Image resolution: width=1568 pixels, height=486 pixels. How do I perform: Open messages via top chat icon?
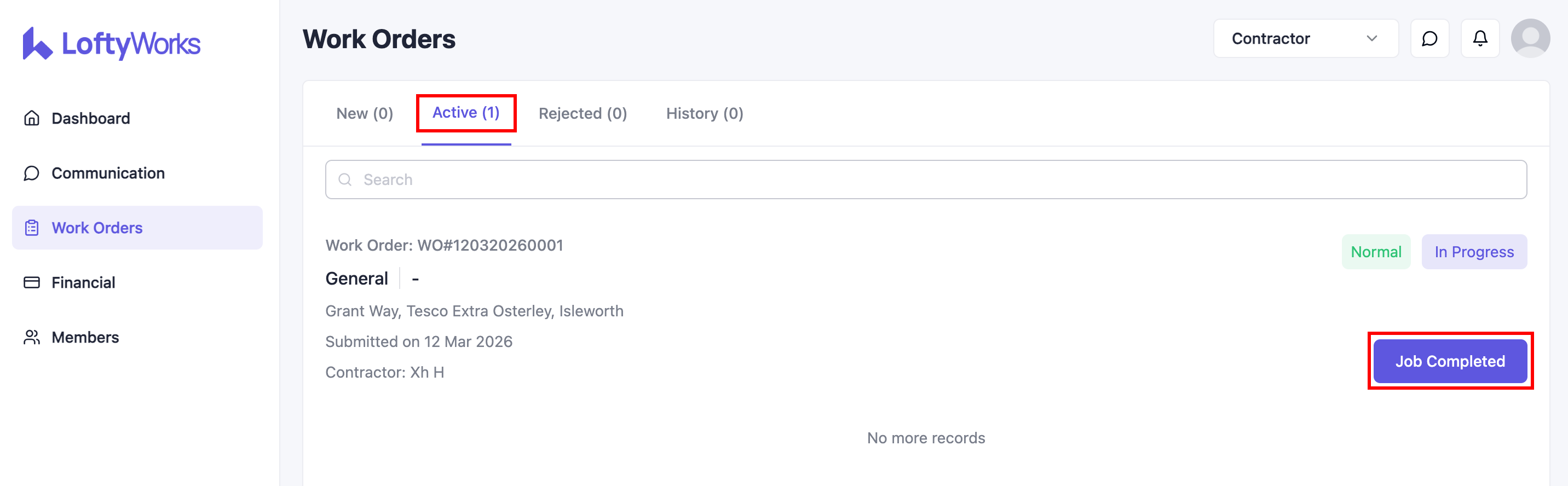tap(1429, 39)
